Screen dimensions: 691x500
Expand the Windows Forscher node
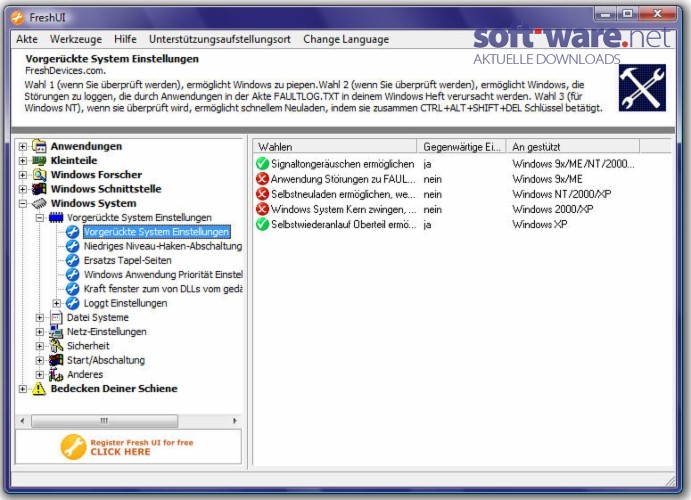23,175
